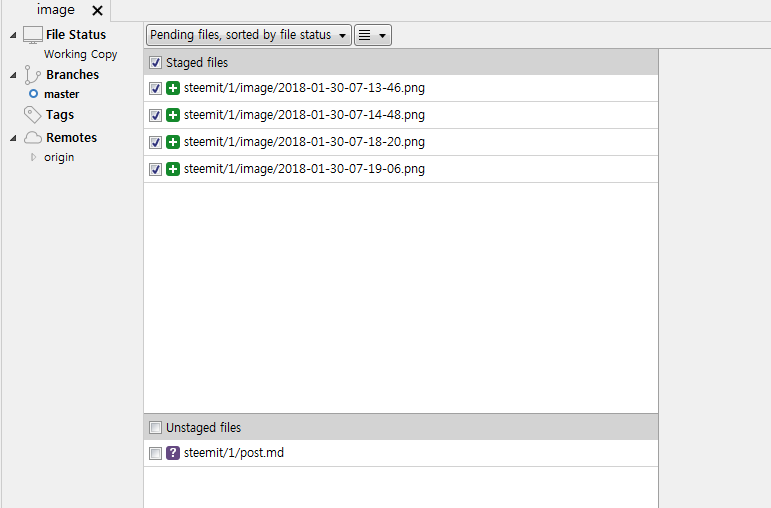Open the list view mode dropdown
The image size is (771, 508).
coord(372,35)
